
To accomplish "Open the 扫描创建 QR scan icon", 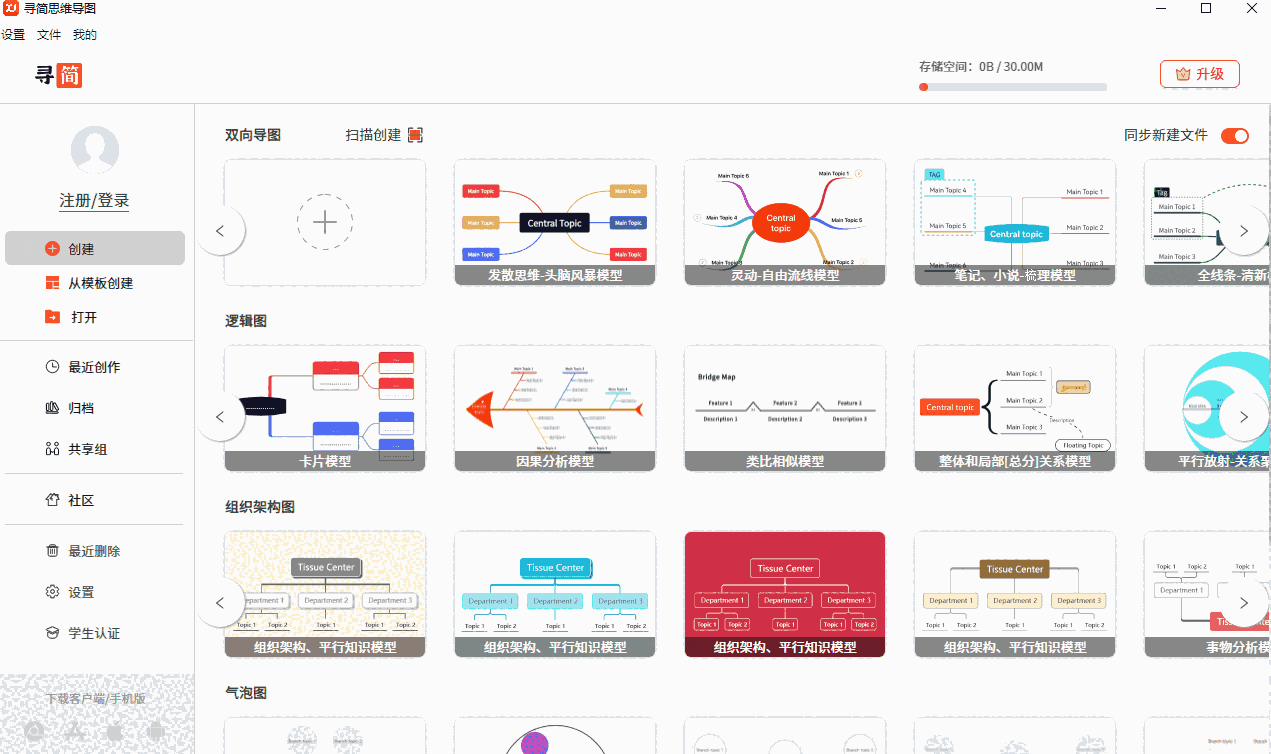I will coord(414,133).
